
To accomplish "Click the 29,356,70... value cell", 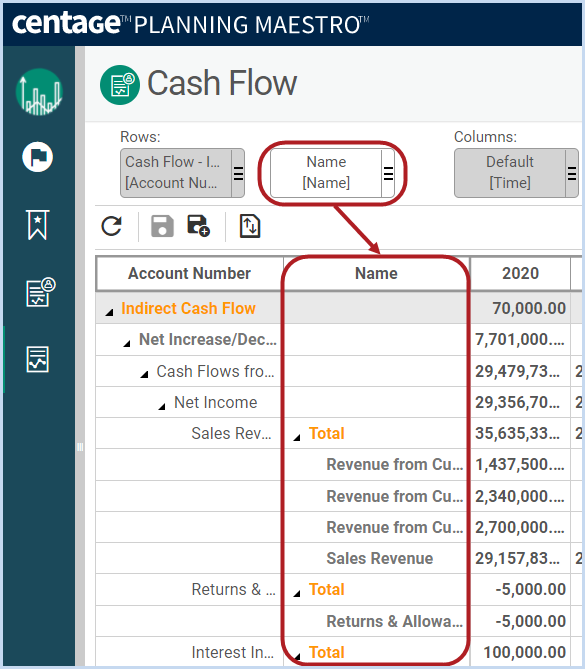I will (520, 402).
